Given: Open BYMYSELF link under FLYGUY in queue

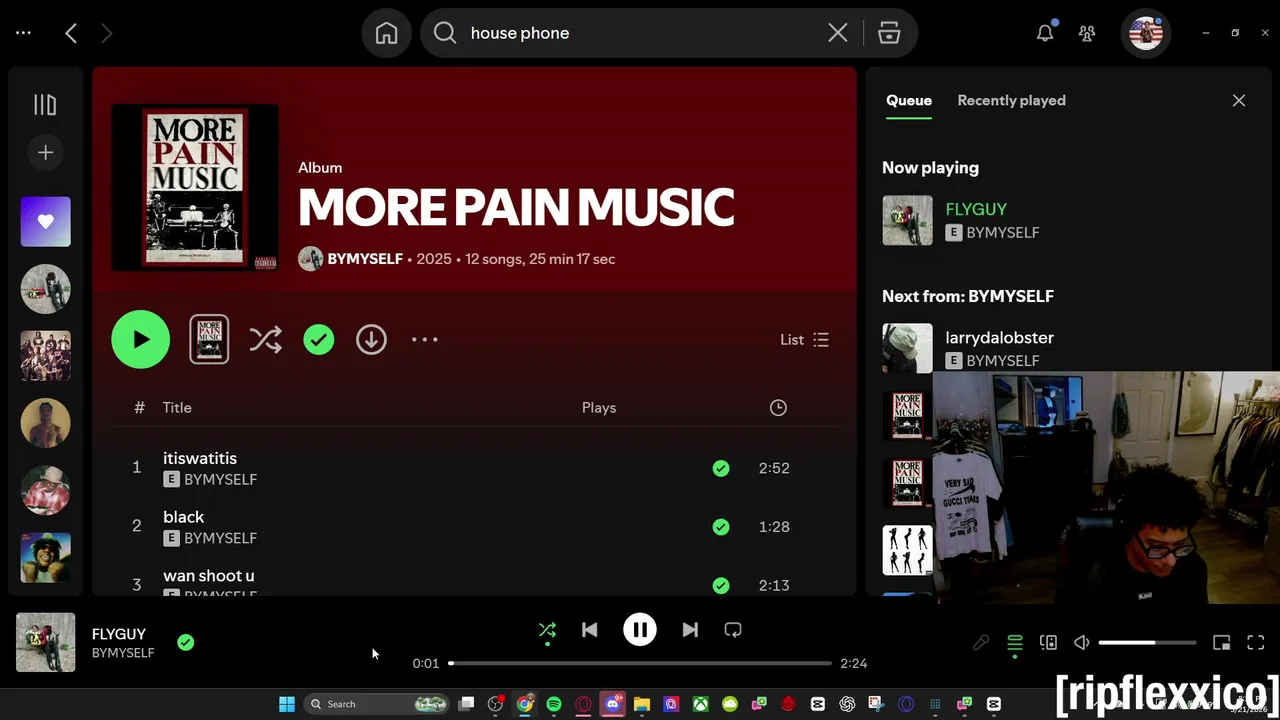Looking at the screenshot, I should pyautogui.click(x=1002, y=232).
